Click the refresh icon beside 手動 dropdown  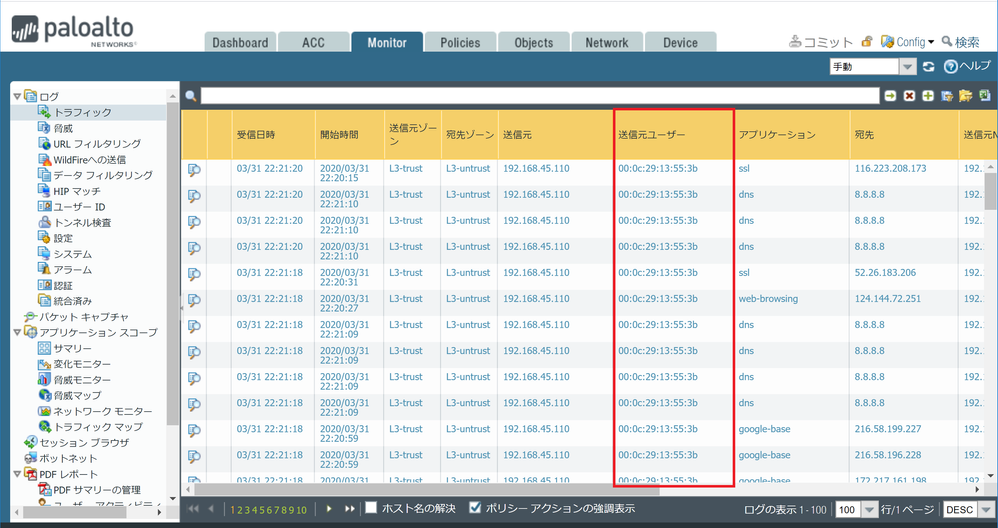point(929,67)
